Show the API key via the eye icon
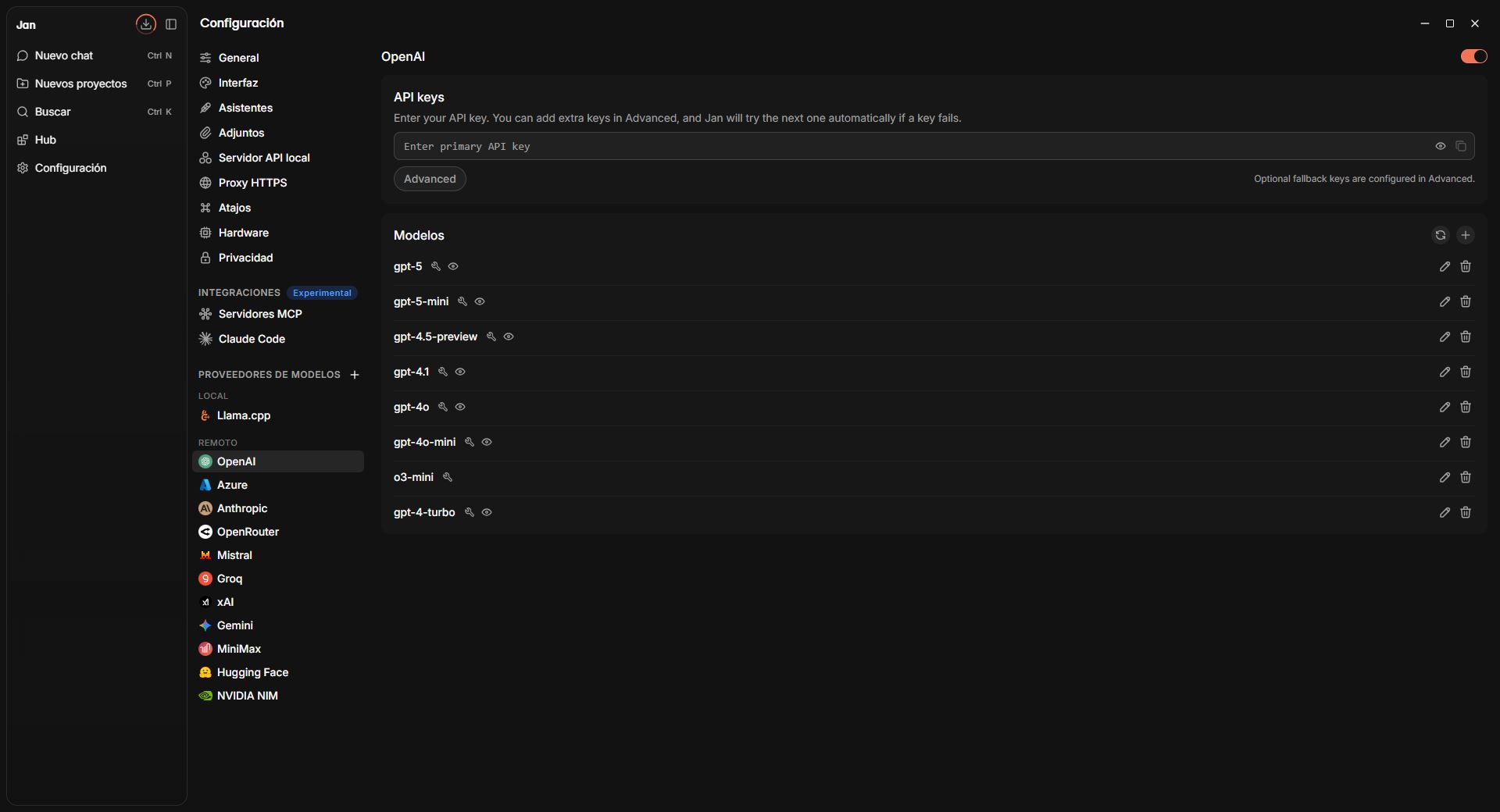Image resolution: width=1500 pixels, height=812 pixels. pos(1441,146)
